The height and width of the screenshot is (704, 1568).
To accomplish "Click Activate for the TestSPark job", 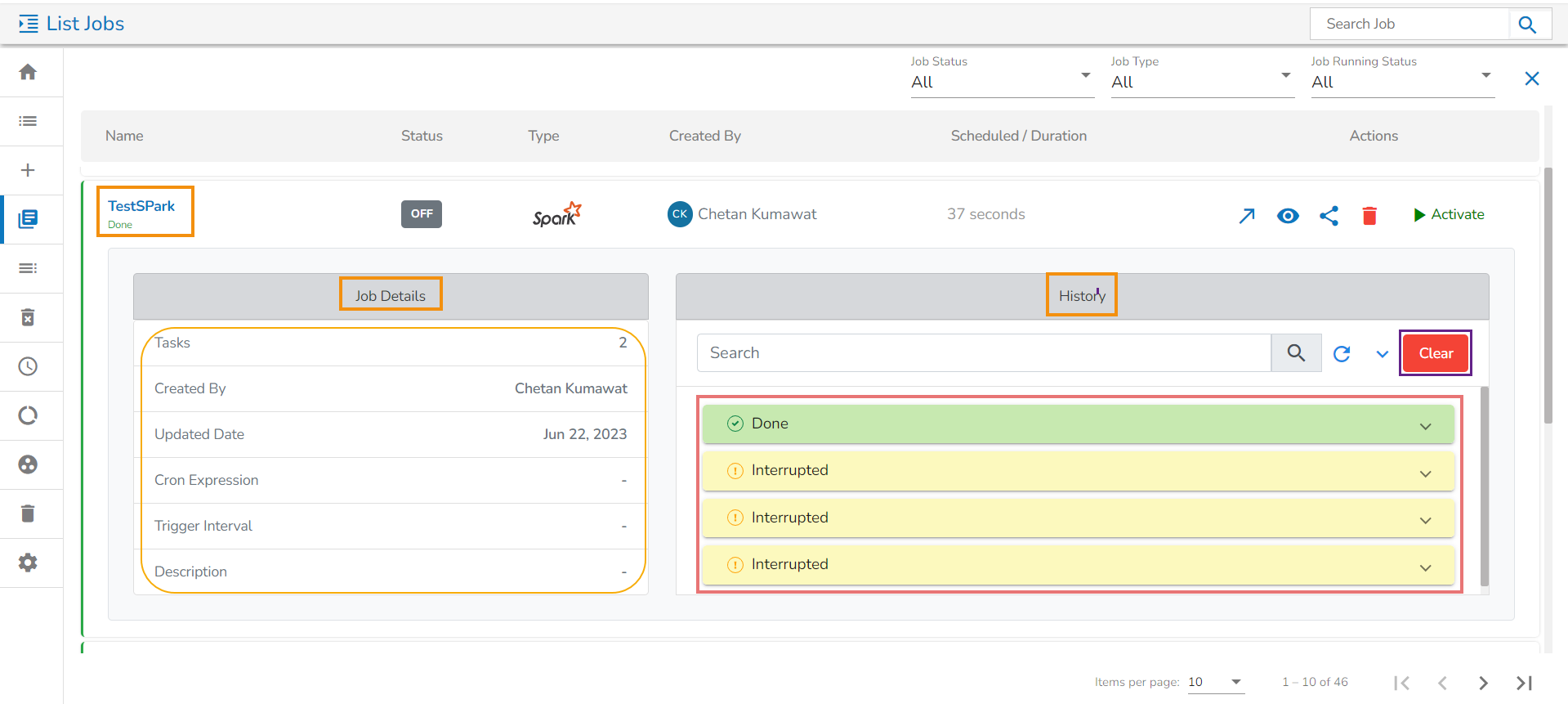I will click(1448, 214).
